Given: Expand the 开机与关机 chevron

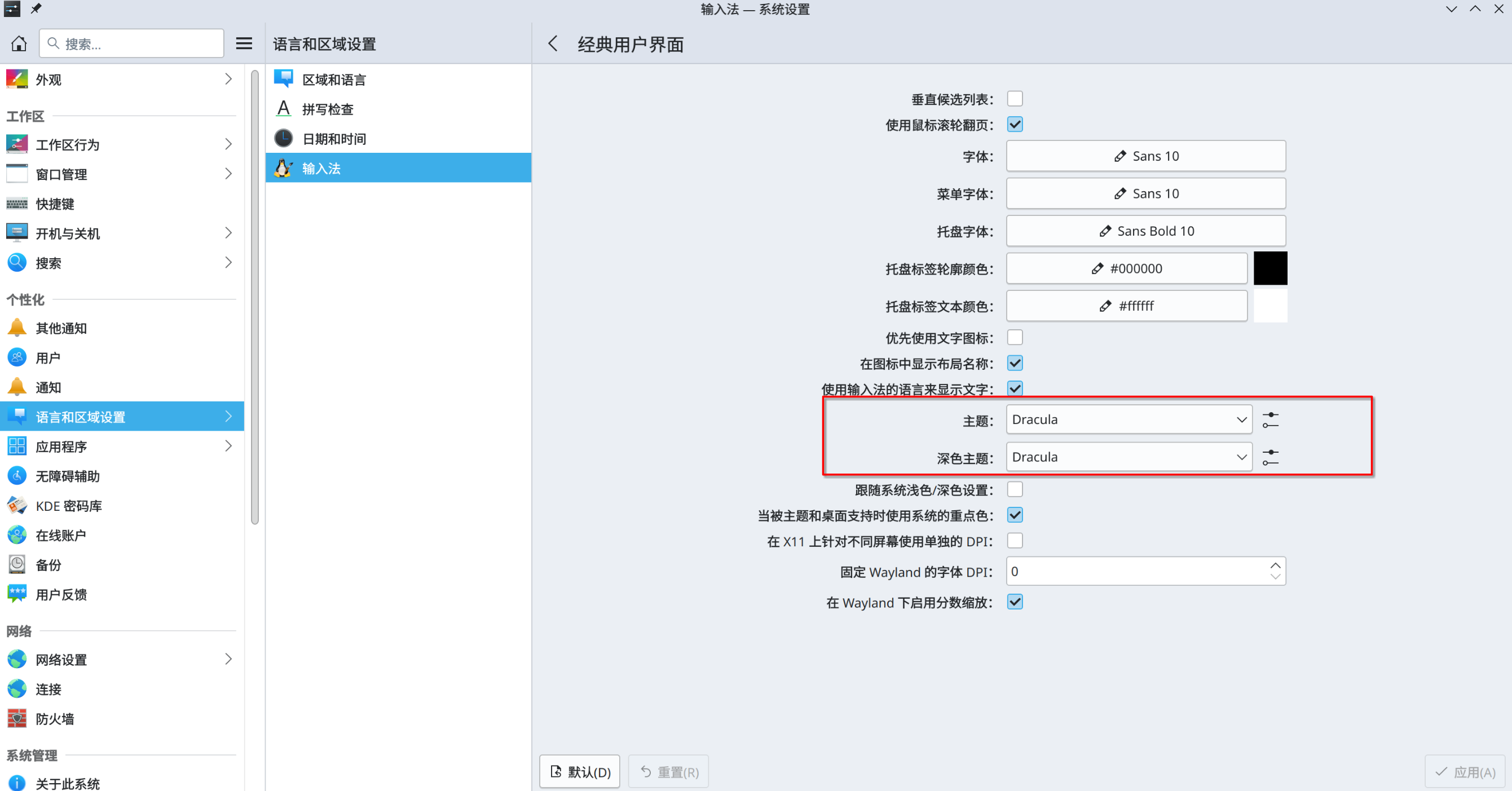Looking at the screenshot, I should point(228,233).
